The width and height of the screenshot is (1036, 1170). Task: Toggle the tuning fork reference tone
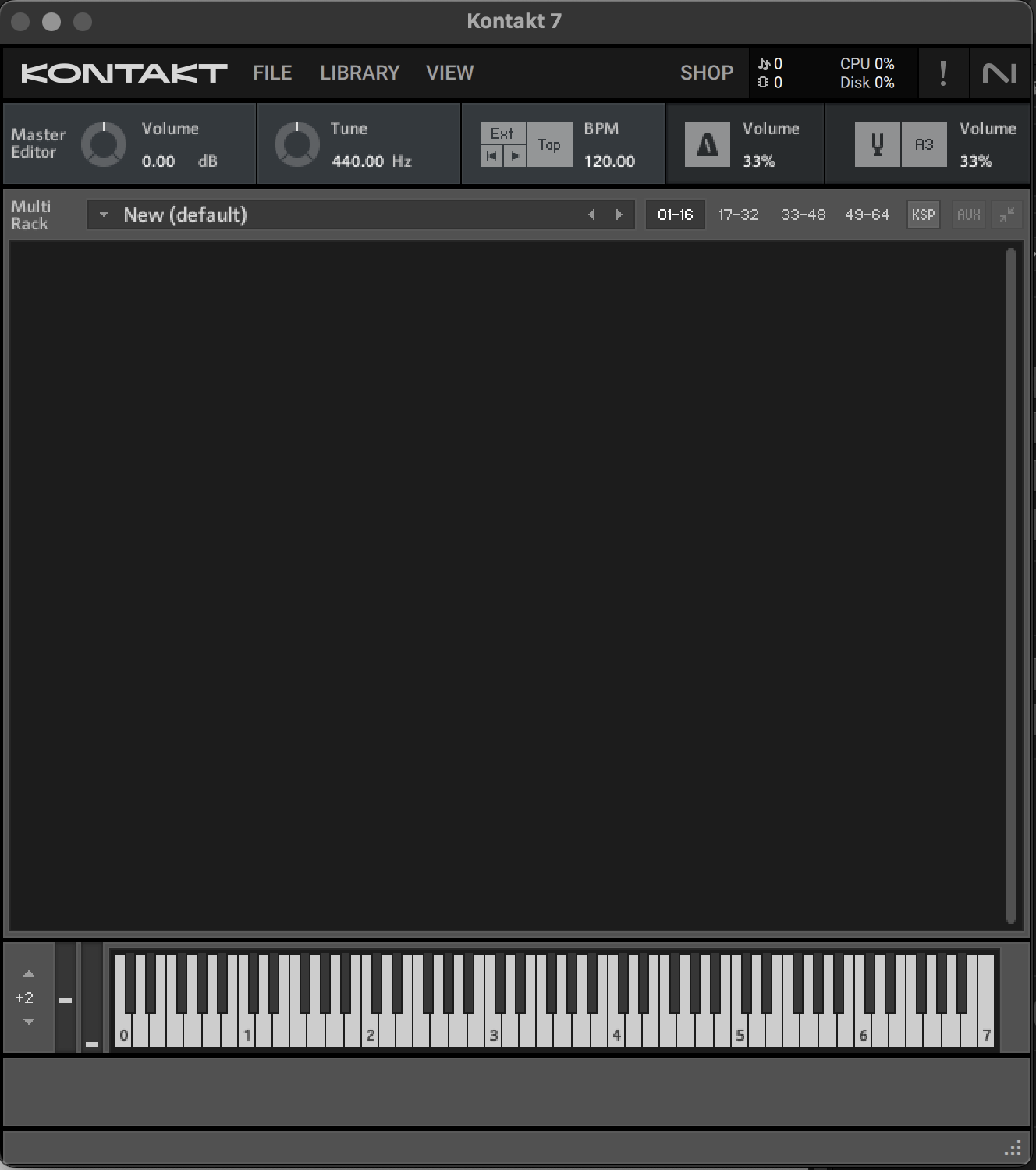coord(878,144)
